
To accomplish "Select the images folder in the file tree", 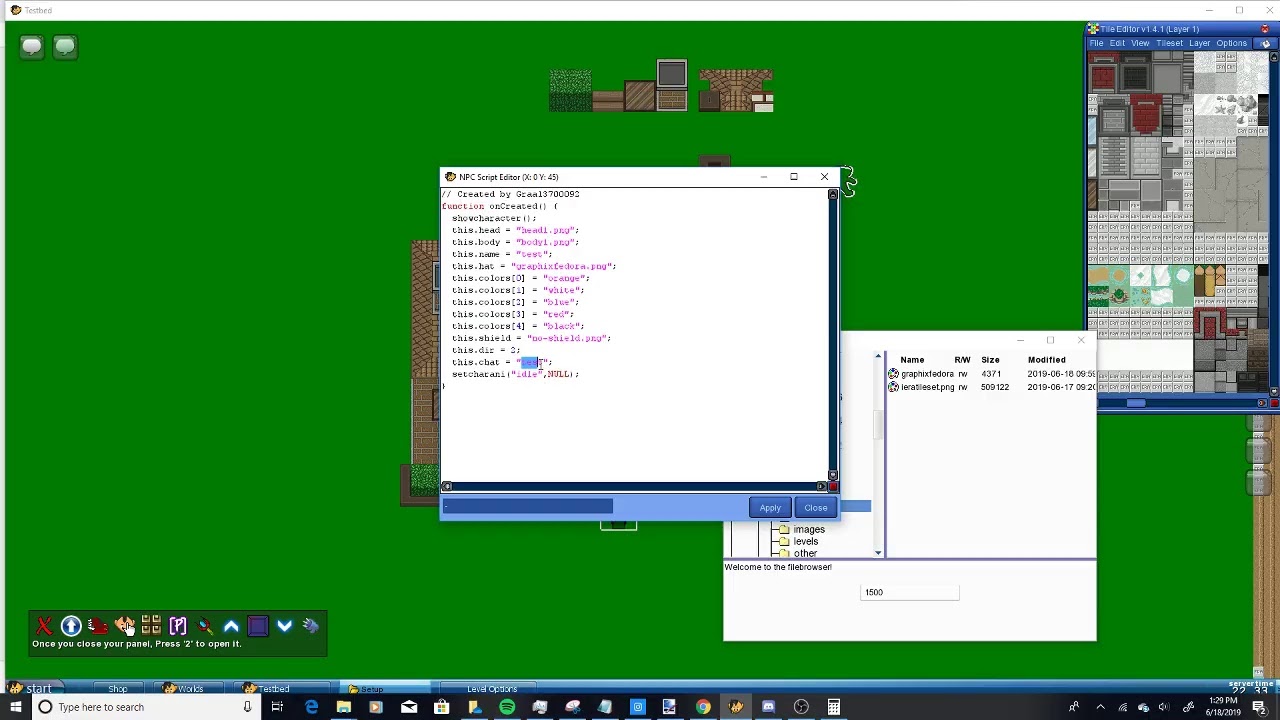I will (808, 530).
